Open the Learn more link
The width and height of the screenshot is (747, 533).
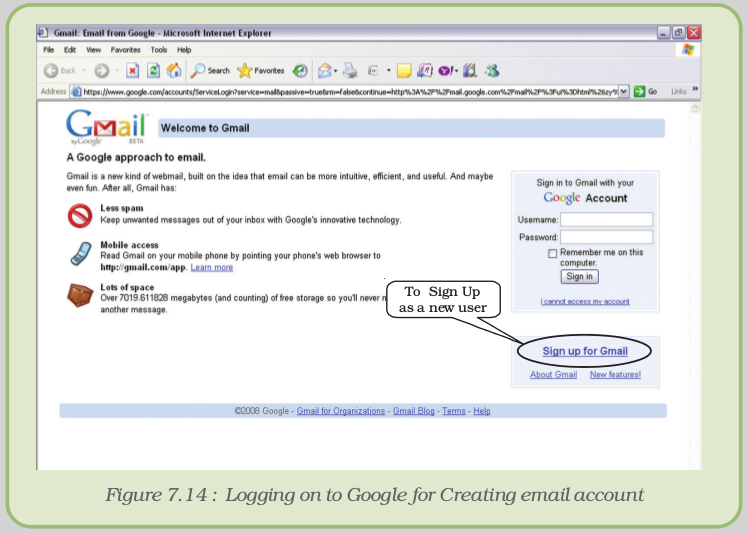click(212, 267)
